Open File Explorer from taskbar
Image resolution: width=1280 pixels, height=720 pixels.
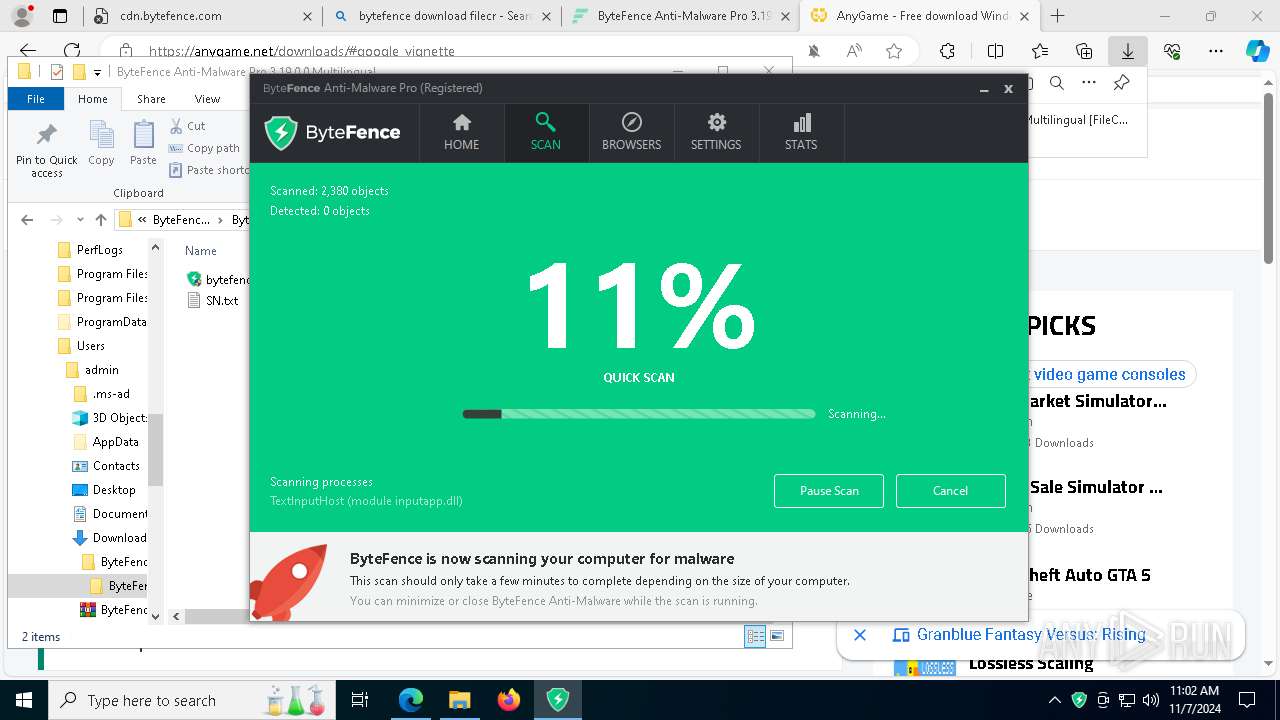(x=459, y=700)
